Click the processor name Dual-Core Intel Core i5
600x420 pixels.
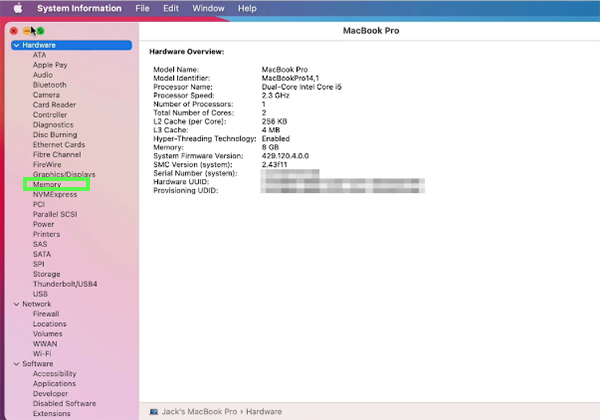point(302,87)
